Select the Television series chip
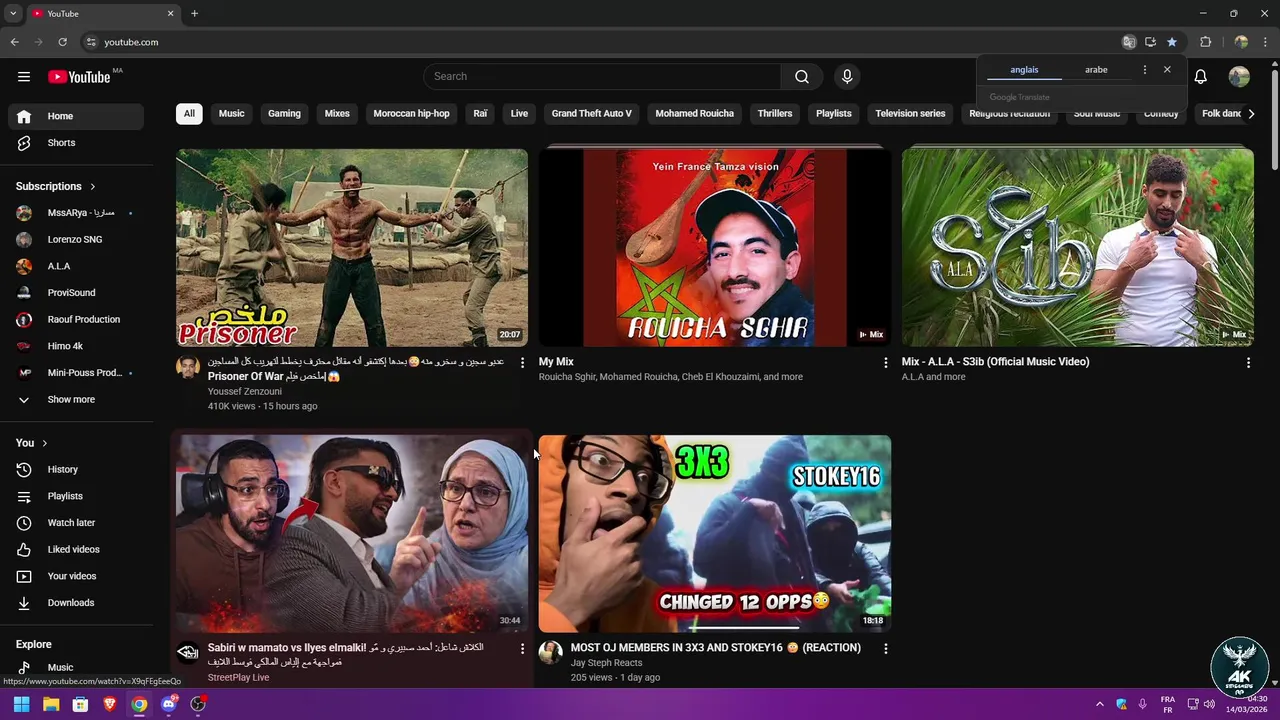The image size is (1280, 720). pos(910,113)
